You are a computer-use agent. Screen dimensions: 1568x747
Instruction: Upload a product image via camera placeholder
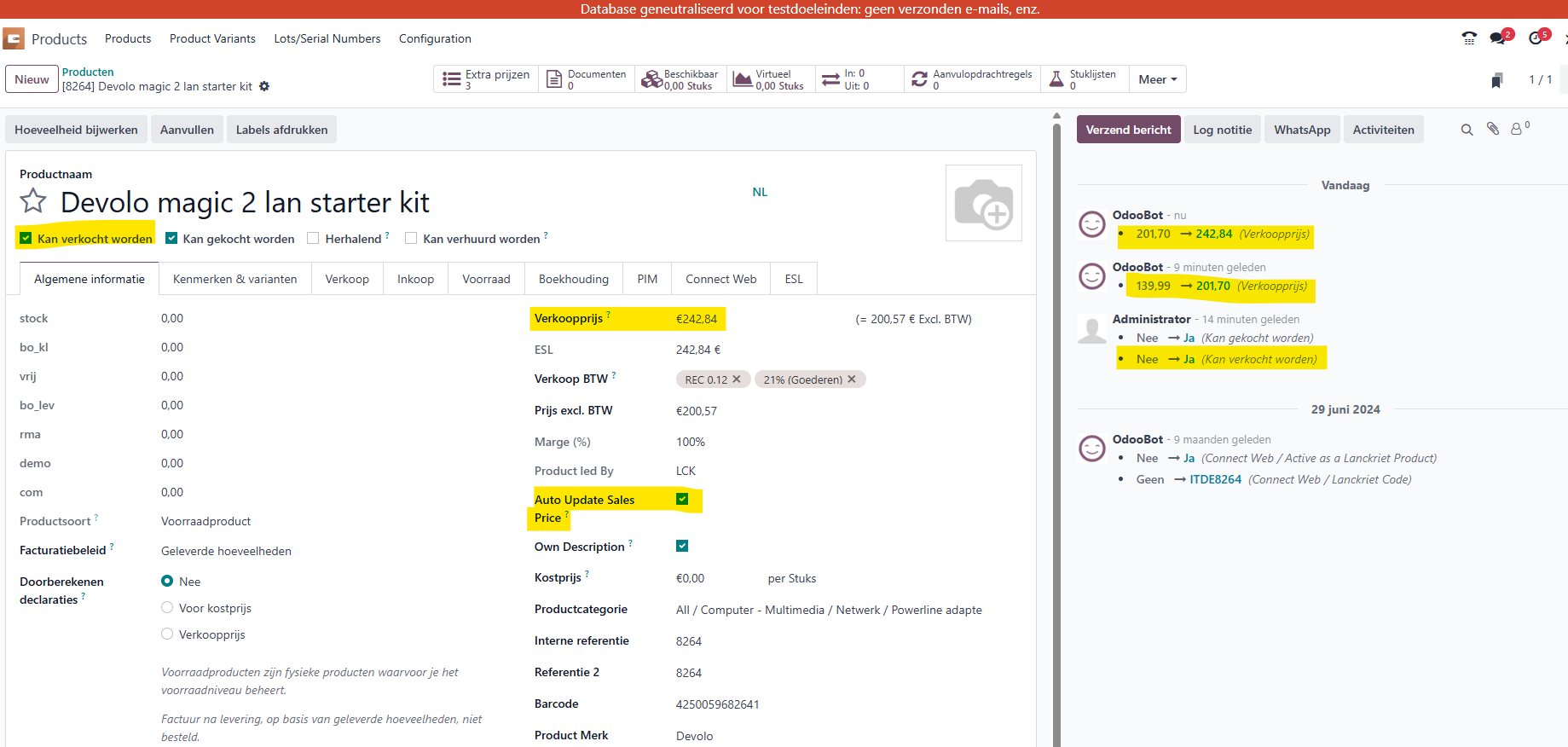pos(984,203)
